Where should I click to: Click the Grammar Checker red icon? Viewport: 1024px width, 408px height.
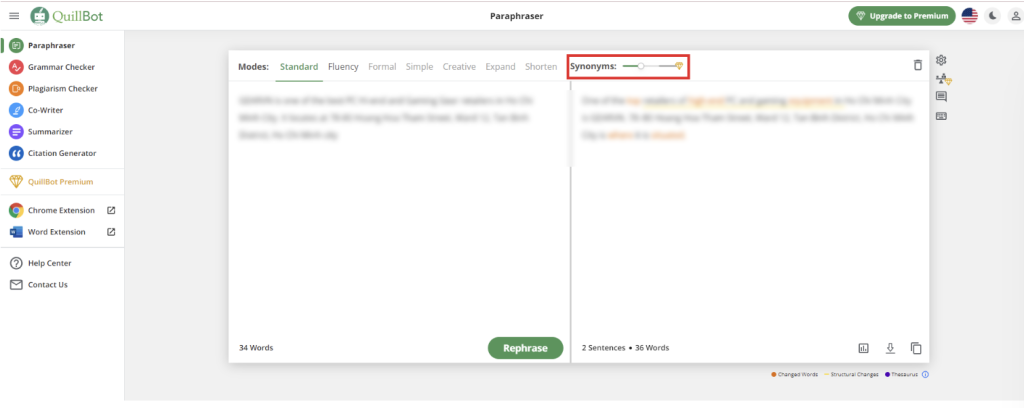click(x=16, y=67)
